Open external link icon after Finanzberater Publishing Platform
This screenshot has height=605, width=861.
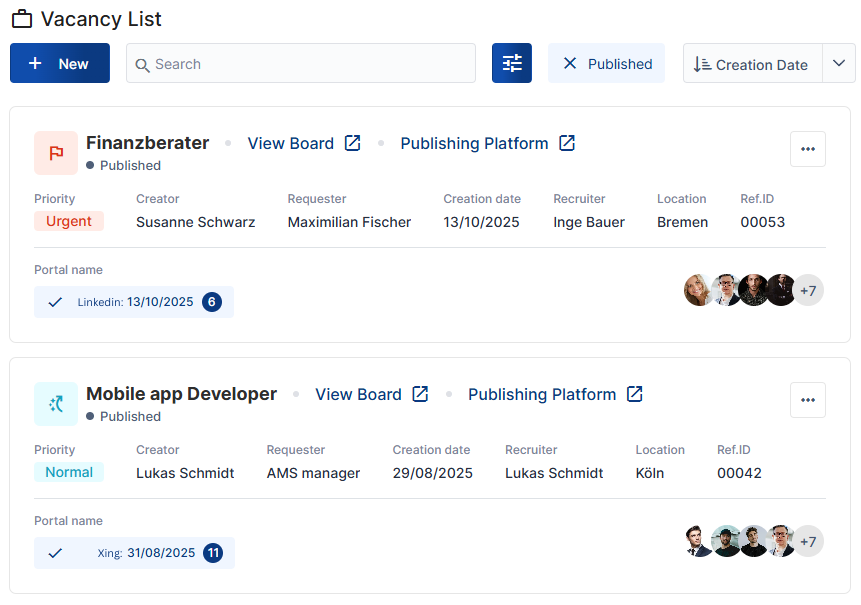point(567,143)
